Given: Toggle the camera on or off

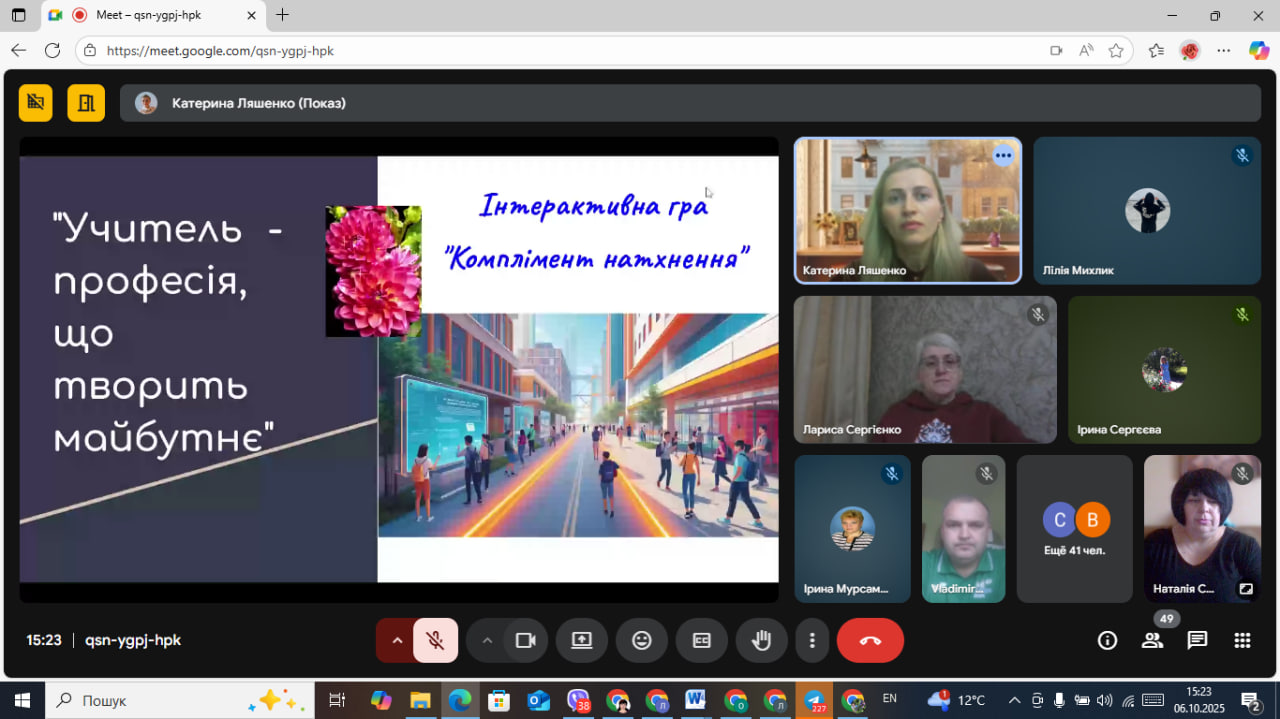Looking at the screenshot, I should tap(525, 641).
